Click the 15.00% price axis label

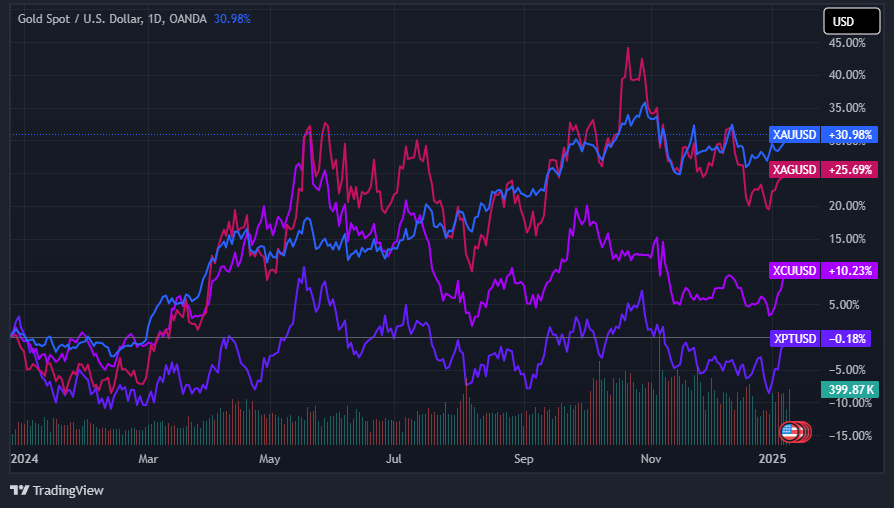click(847, 239)
